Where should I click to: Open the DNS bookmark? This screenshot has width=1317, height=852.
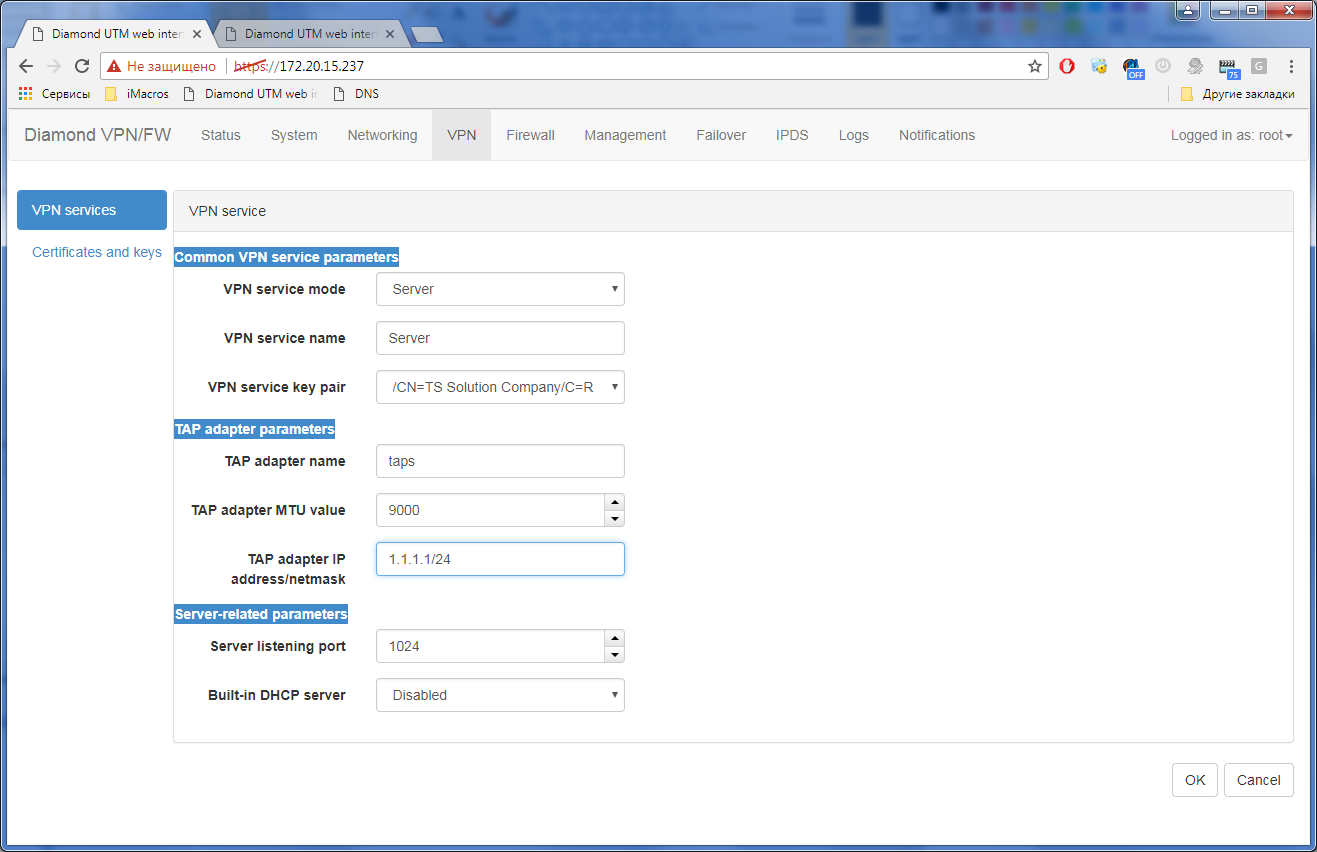[x=355, y=94]
